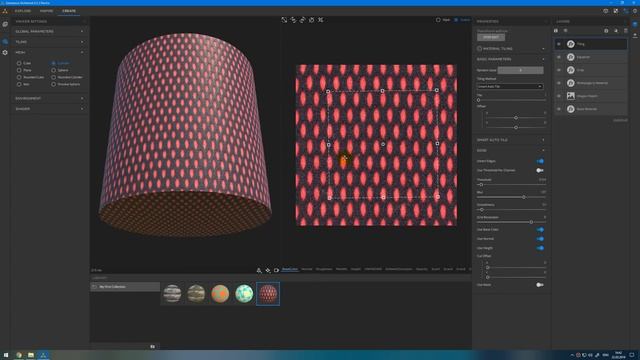Select the Equalizer layer
Image resolution: width=640 pixels, height=360 pixels.
[x=591, y=57]
